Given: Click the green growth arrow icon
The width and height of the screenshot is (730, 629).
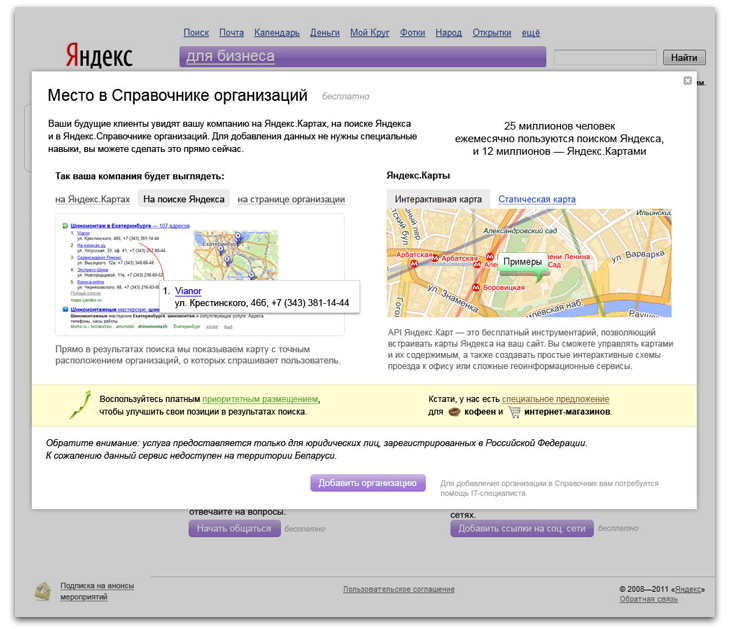Looking at the screenshot, I should click(x=80, y=405).
